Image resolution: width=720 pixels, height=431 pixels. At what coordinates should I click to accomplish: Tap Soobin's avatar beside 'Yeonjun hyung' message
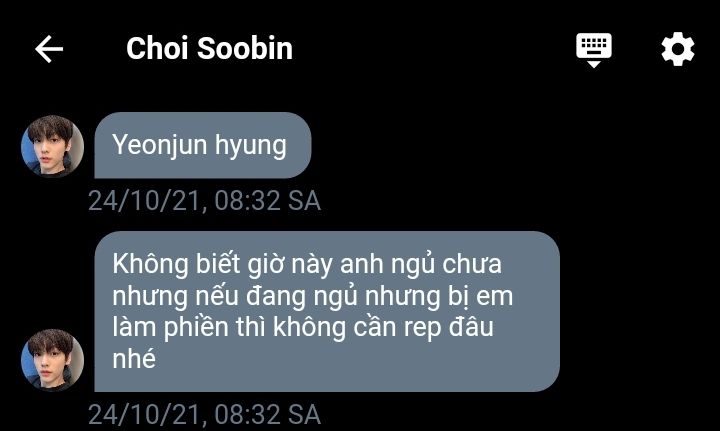click(x=52, y=146)
